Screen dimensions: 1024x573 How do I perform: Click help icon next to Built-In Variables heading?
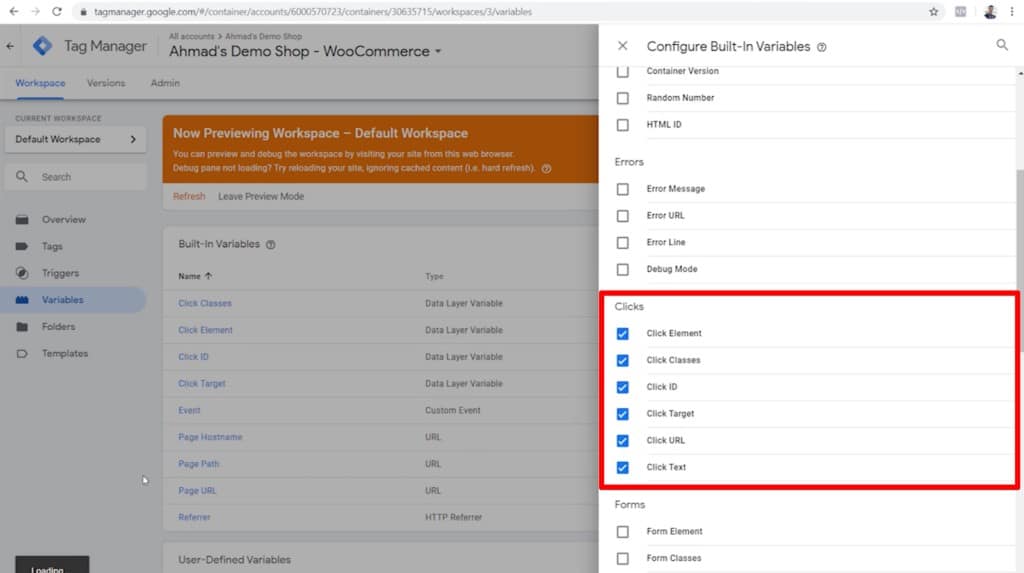[271, 244]
